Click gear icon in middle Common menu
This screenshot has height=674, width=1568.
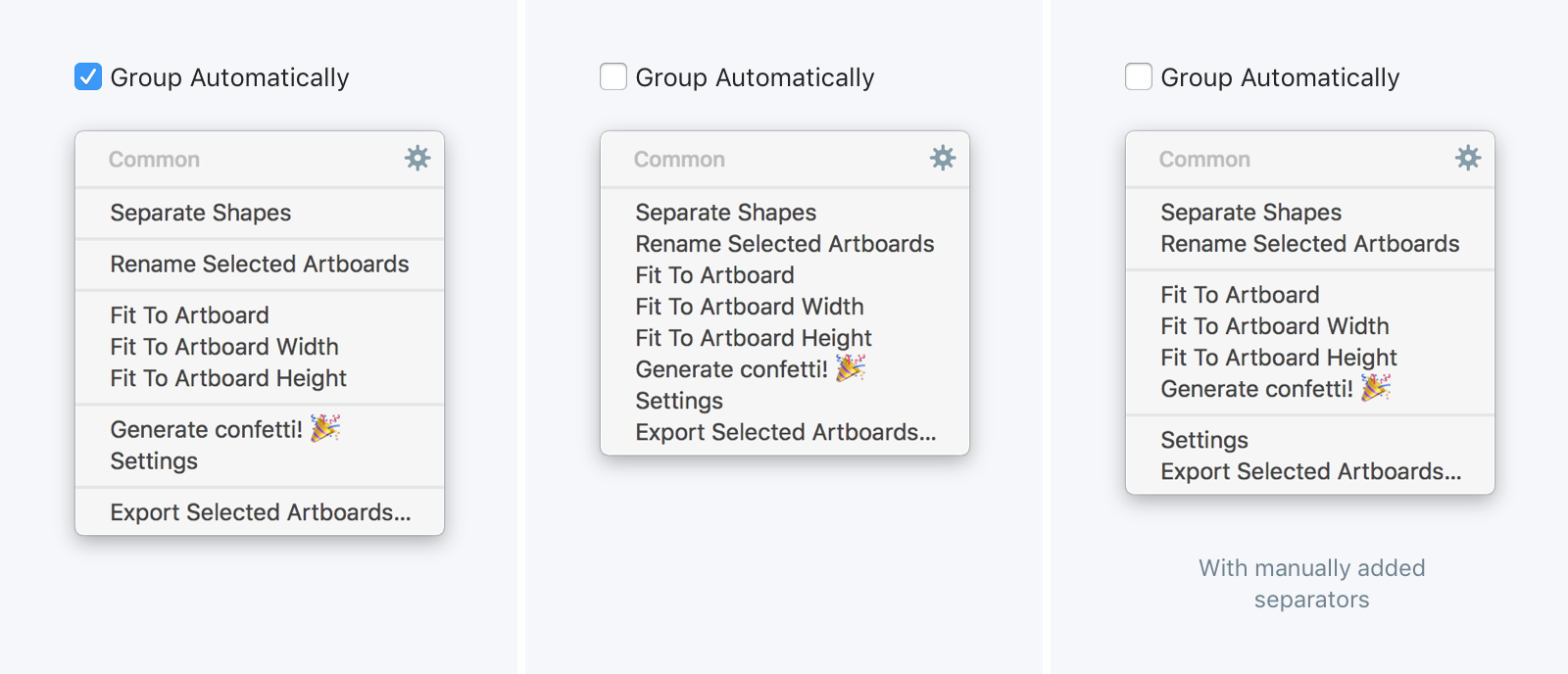click(943, 158)
